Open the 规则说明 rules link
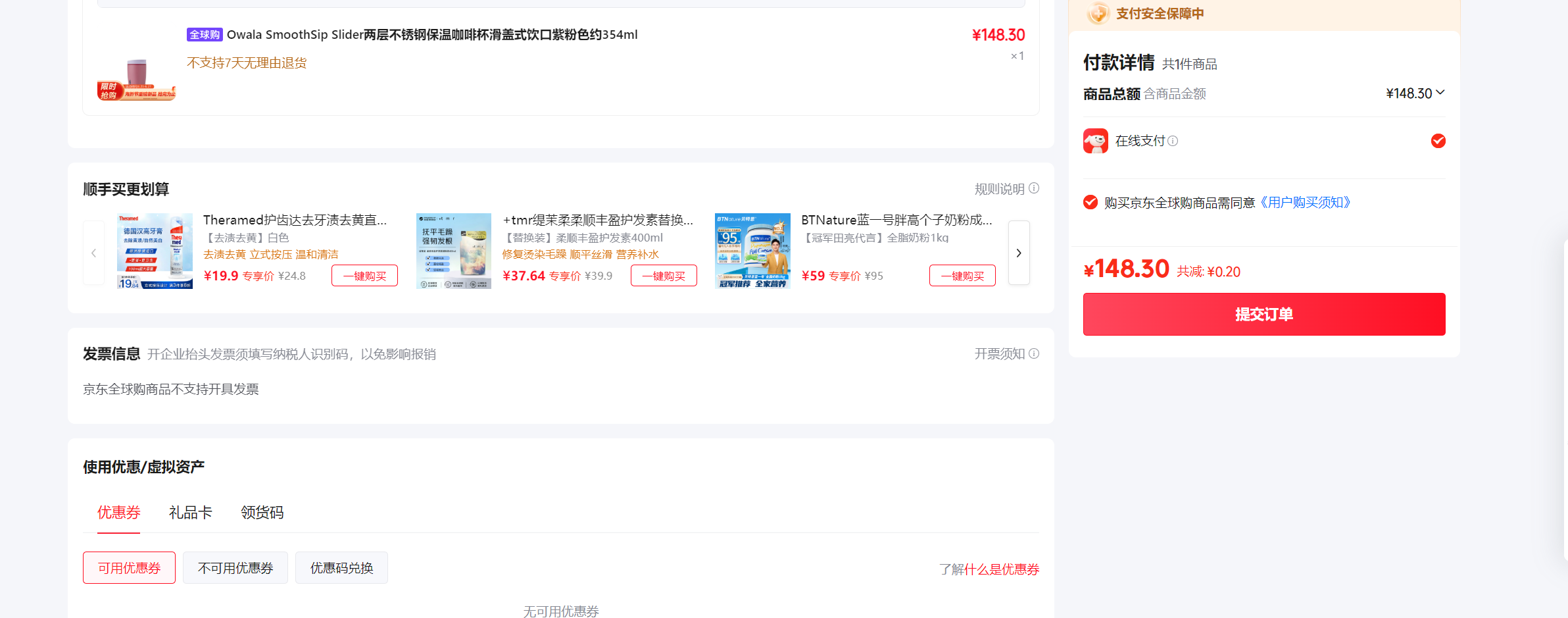 pos(1000,189)
